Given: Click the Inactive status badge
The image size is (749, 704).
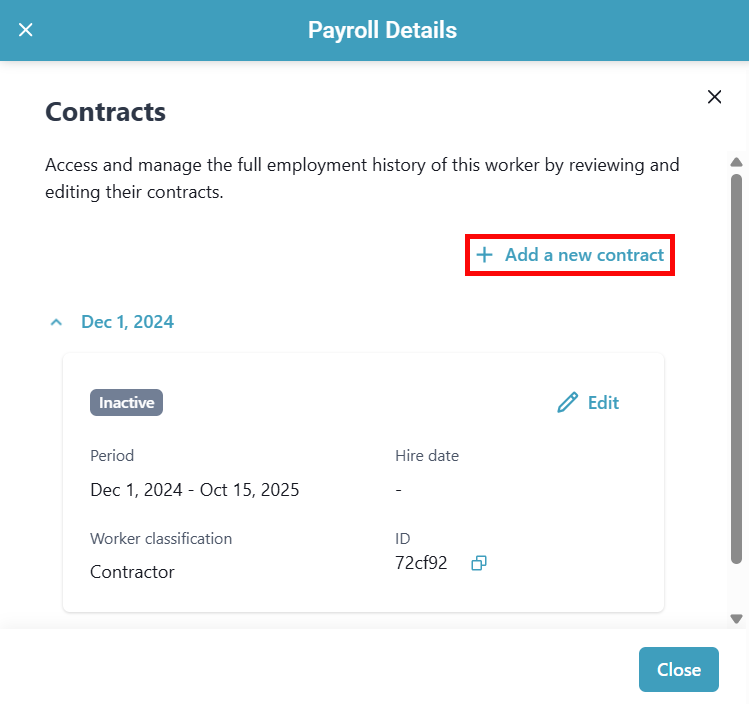Looking at the screenshot, I should pyautogui.click(x=126, y=403).
